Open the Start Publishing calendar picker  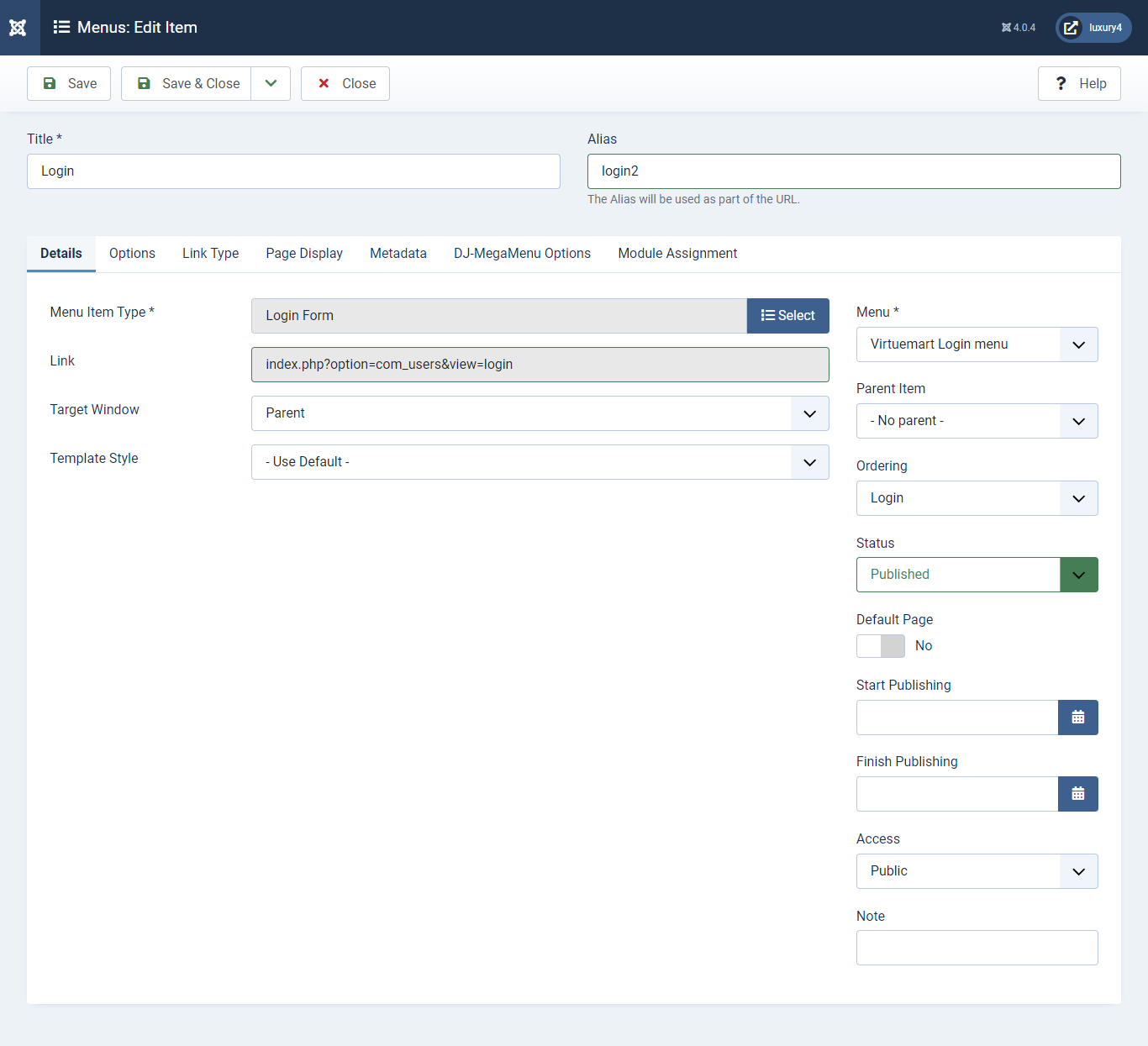pos(1077,717)
